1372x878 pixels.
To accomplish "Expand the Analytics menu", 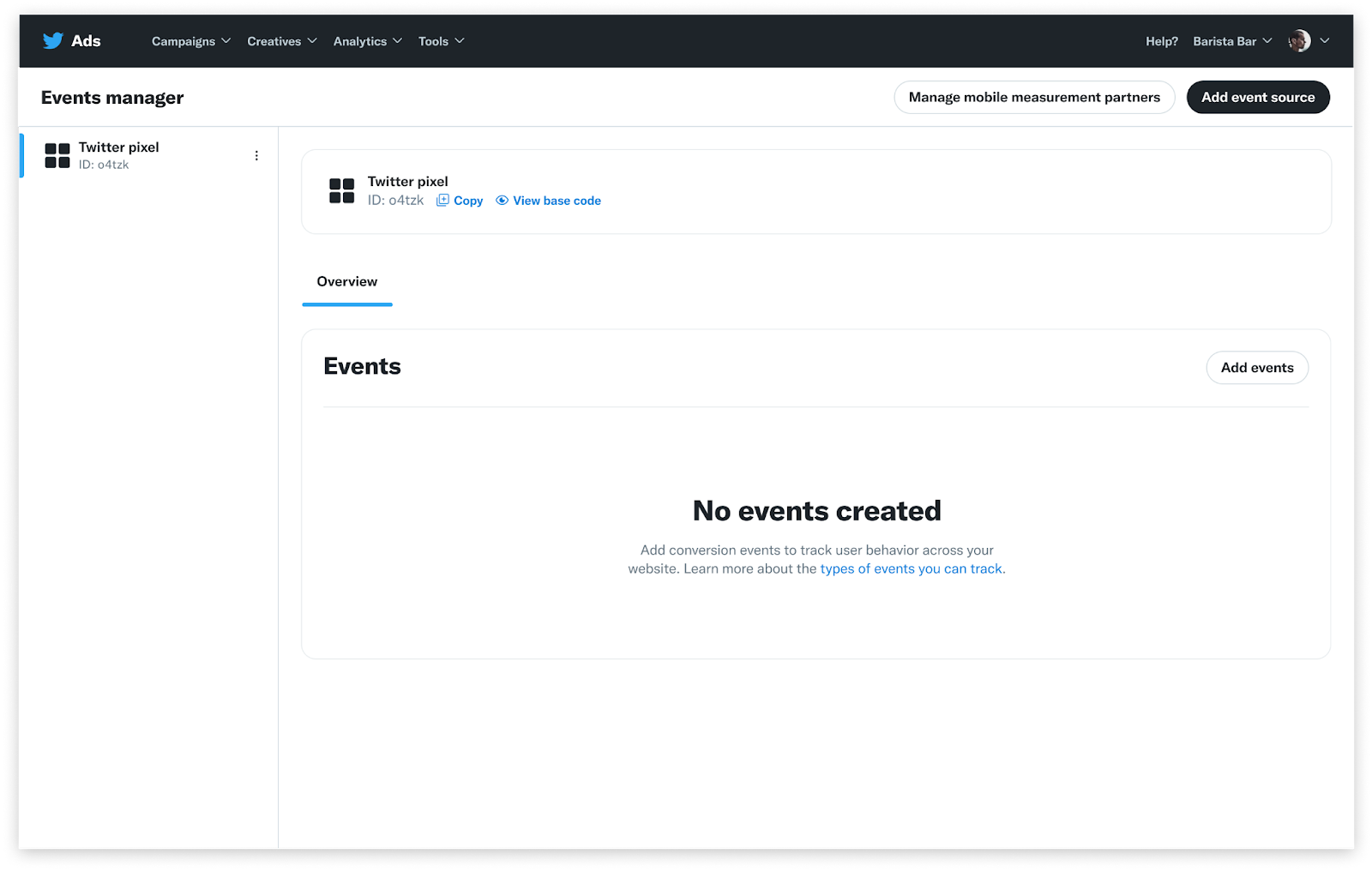I will click(x=367, y=40).
